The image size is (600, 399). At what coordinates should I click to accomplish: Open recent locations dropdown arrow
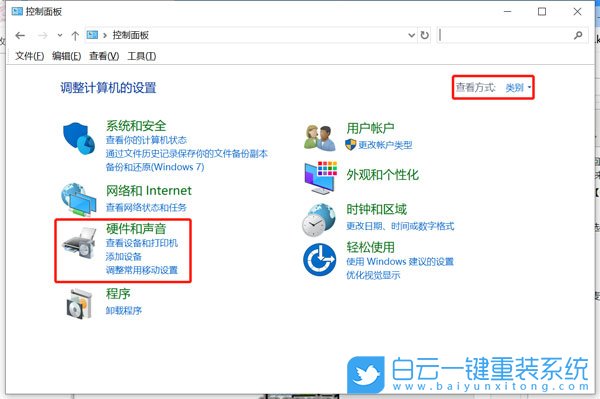click(60, 36)
